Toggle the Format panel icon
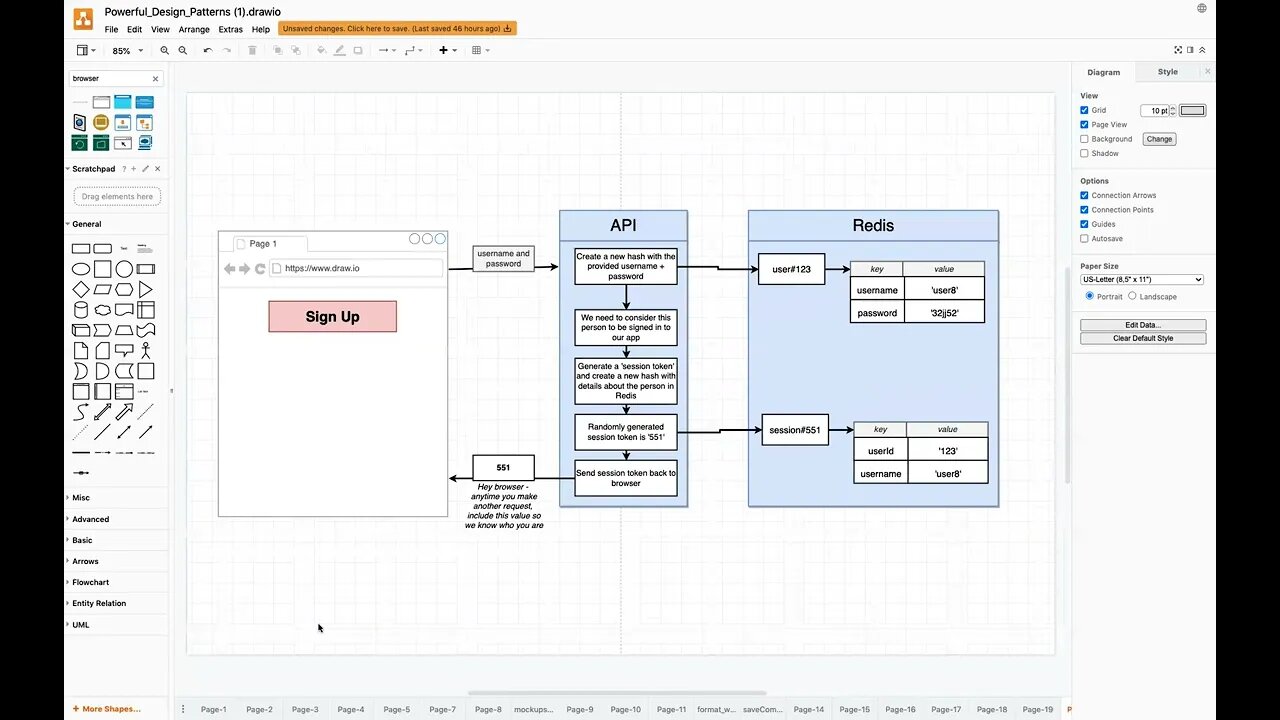This screenshot has width=1280, height=720. (x=1190, y=50)
